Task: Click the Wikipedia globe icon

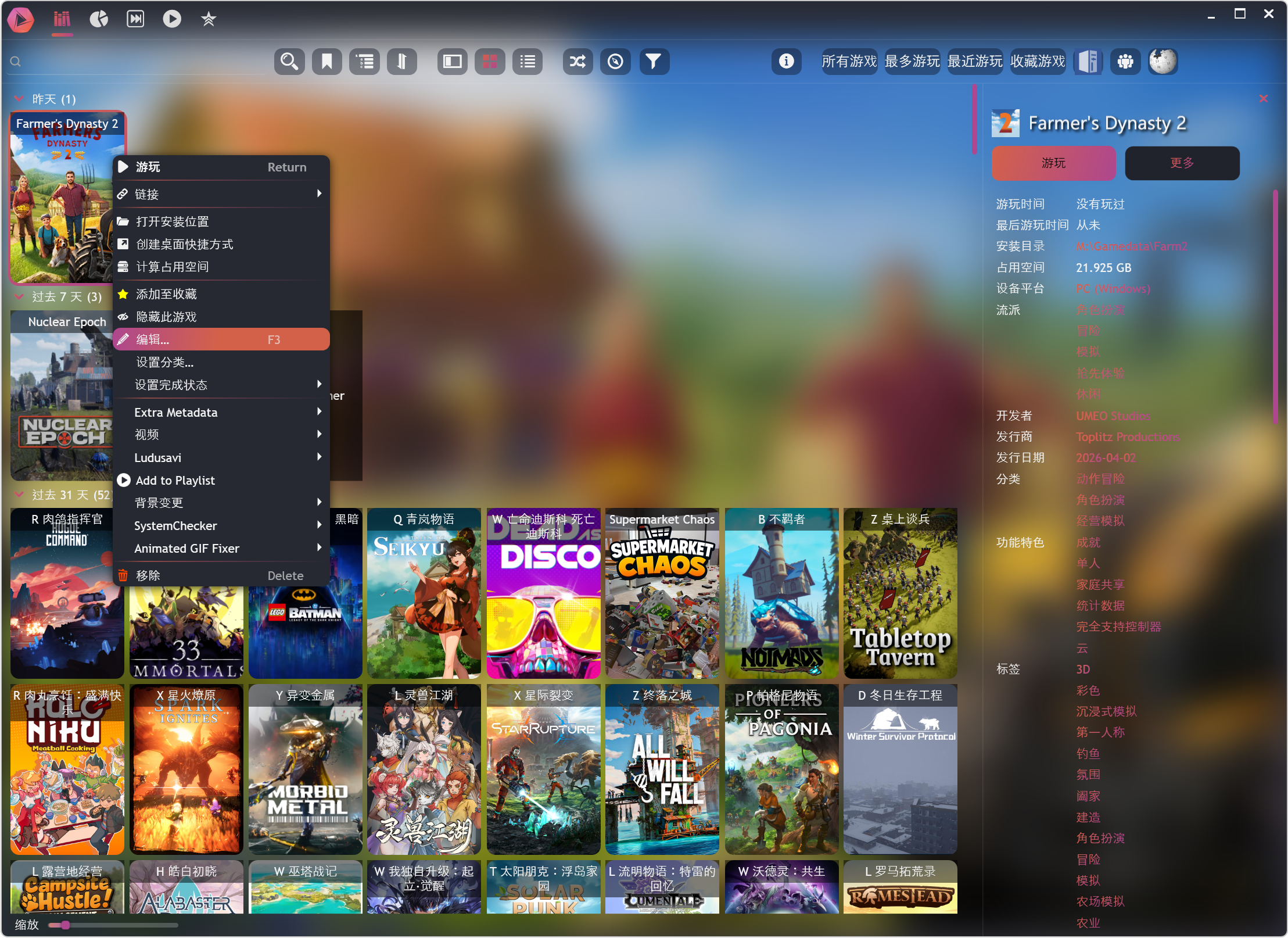Action: click(x=1163, y=62)
